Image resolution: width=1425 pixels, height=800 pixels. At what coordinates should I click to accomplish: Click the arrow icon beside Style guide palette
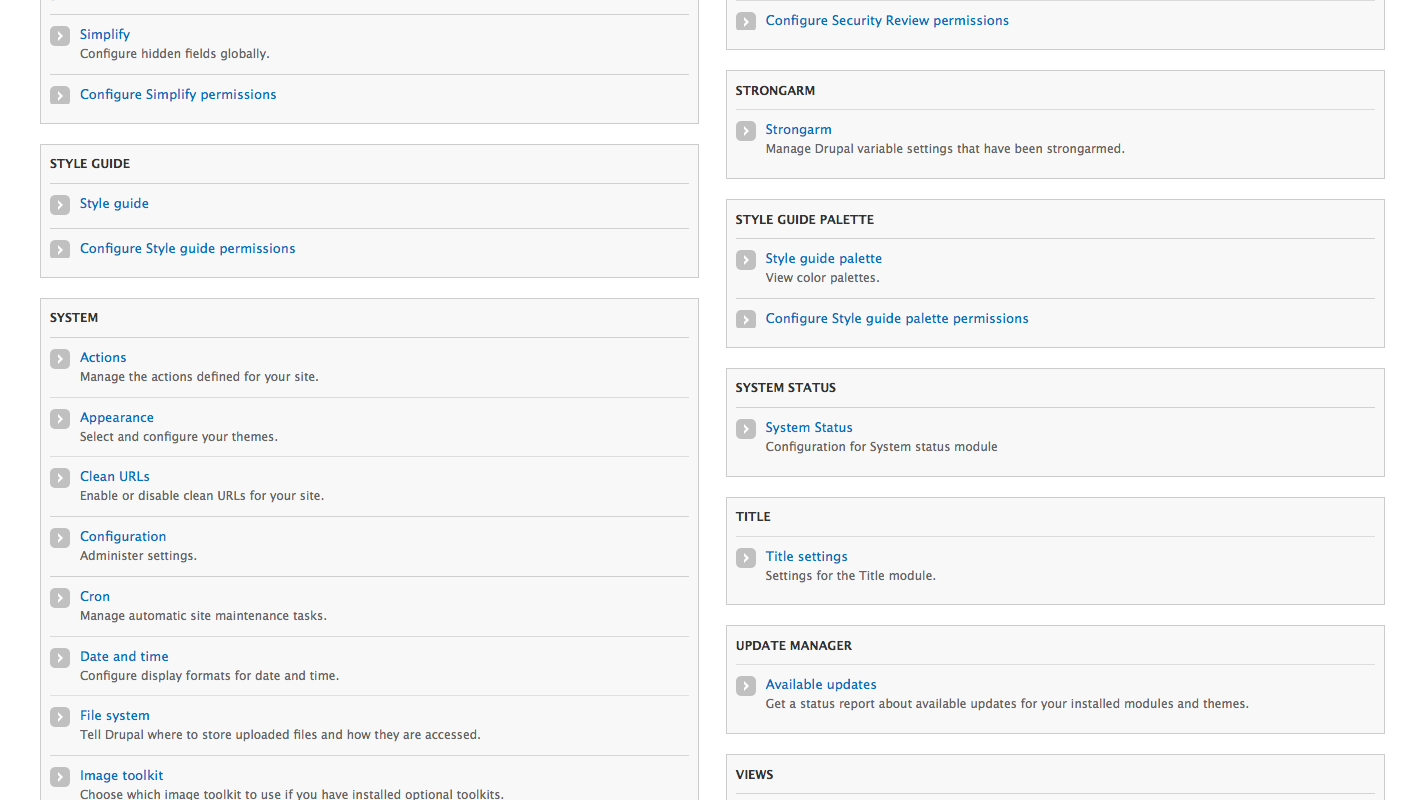(746, 260)
